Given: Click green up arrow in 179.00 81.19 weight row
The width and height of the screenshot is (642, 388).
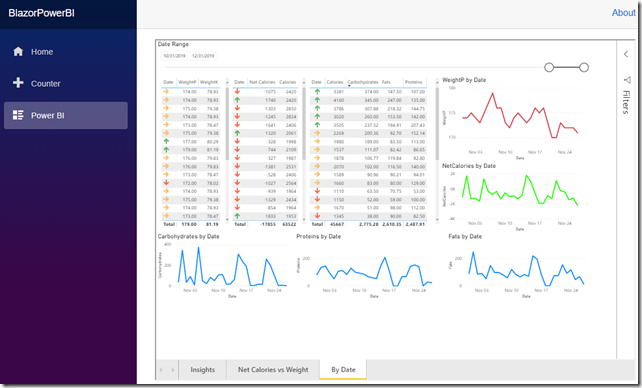Looking at the screenshot, I should pos(166,150).
